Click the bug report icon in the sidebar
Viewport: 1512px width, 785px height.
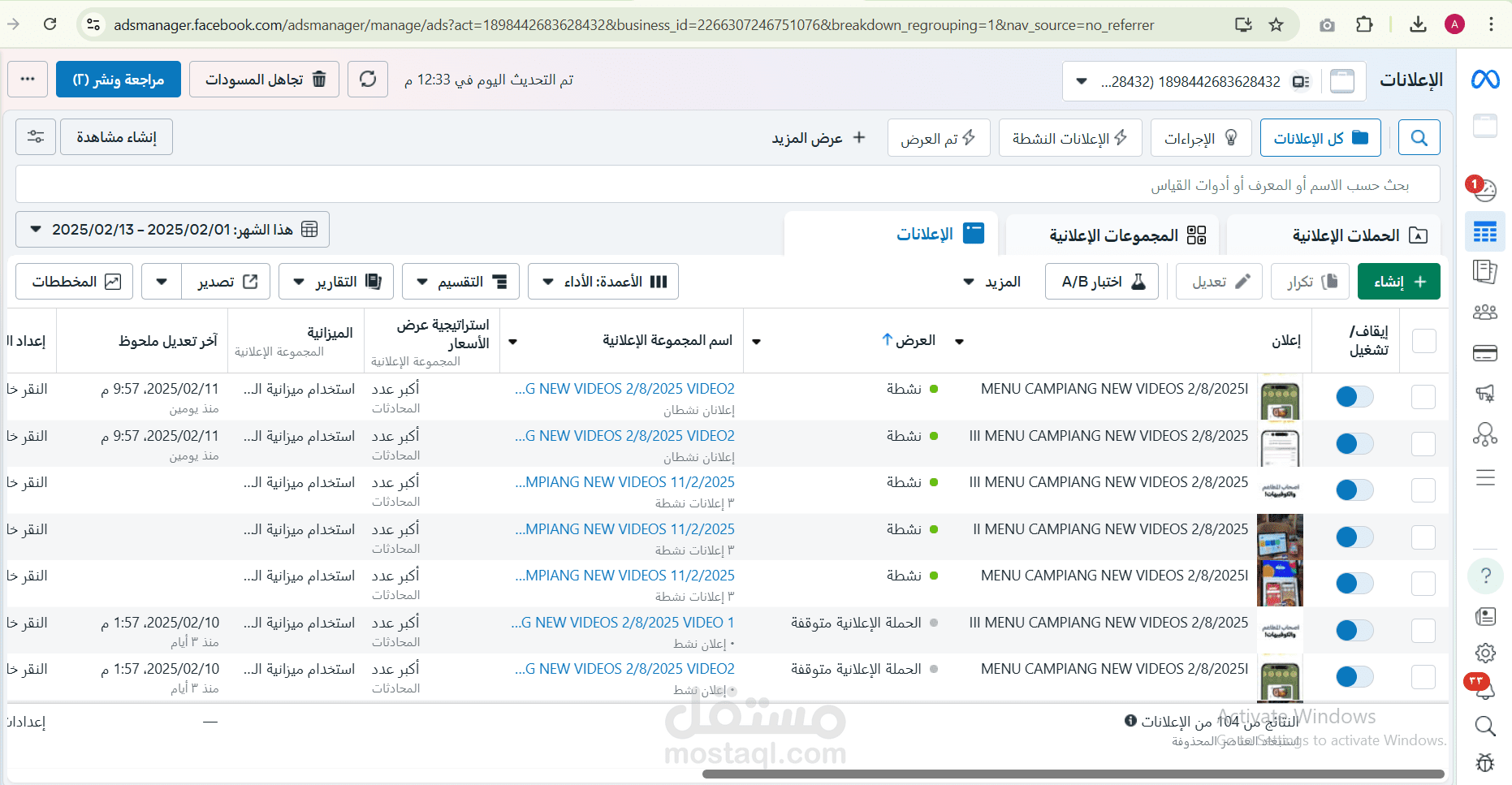click(1485, 762)
